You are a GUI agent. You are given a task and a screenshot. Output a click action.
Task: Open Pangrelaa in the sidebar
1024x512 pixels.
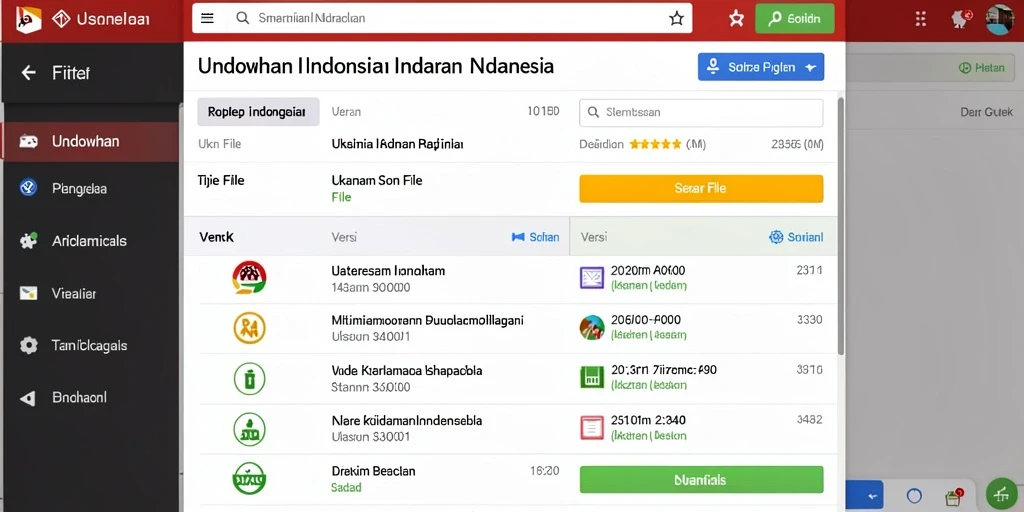coord(92,189)
